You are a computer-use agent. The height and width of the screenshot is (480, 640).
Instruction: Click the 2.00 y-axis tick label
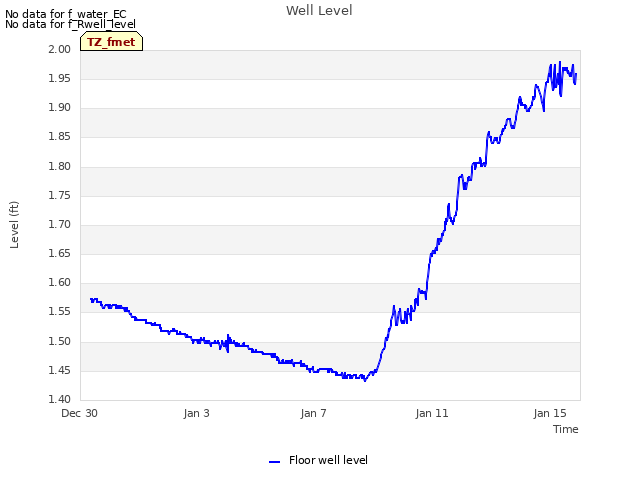coord(60,49)
